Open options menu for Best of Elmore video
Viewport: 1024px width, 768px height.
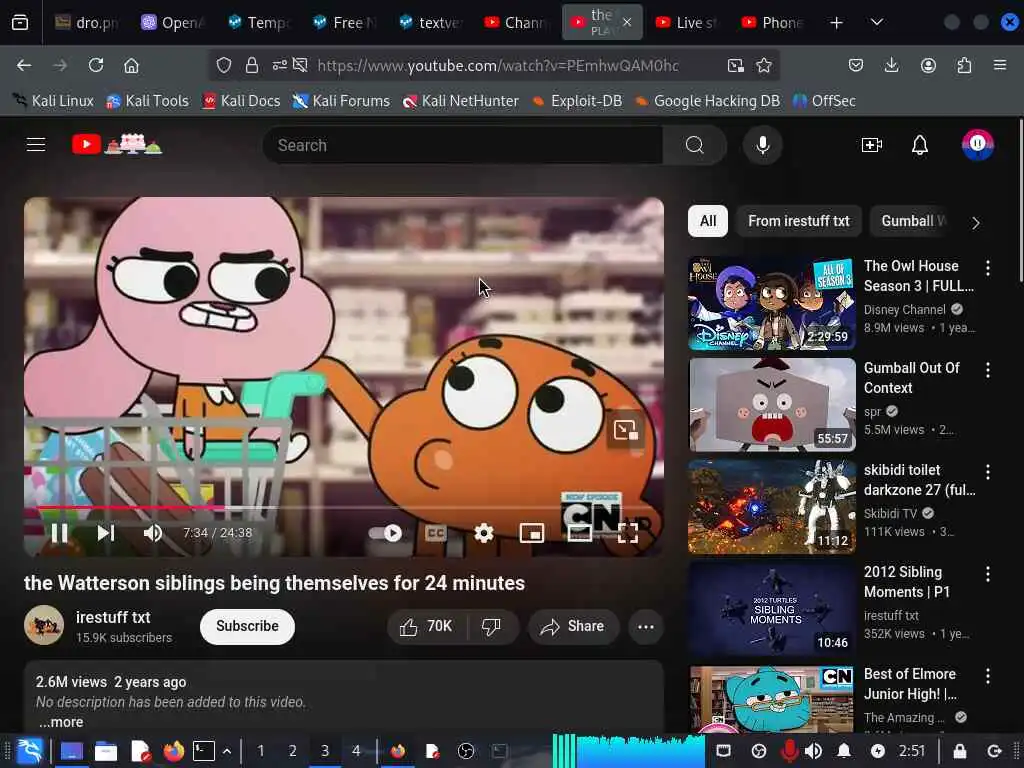tap(987, 676)
